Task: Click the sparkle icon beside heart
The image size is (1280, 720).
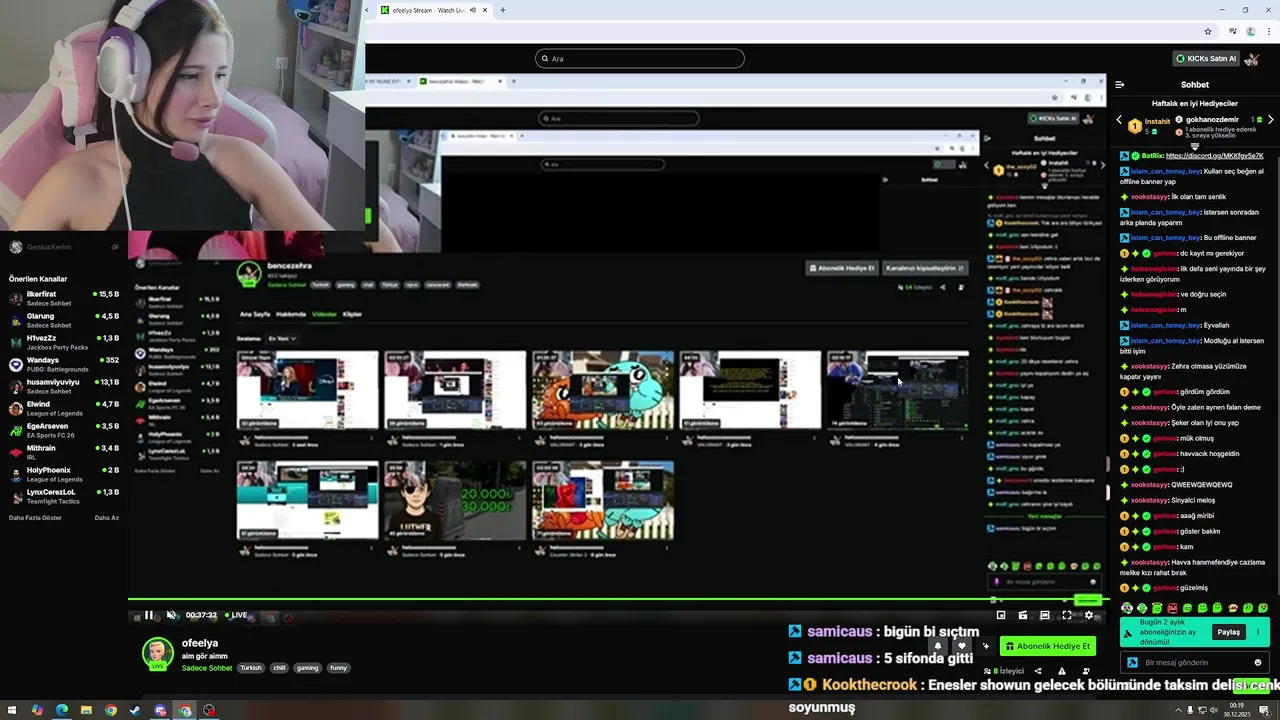Action: click(986, 646)
